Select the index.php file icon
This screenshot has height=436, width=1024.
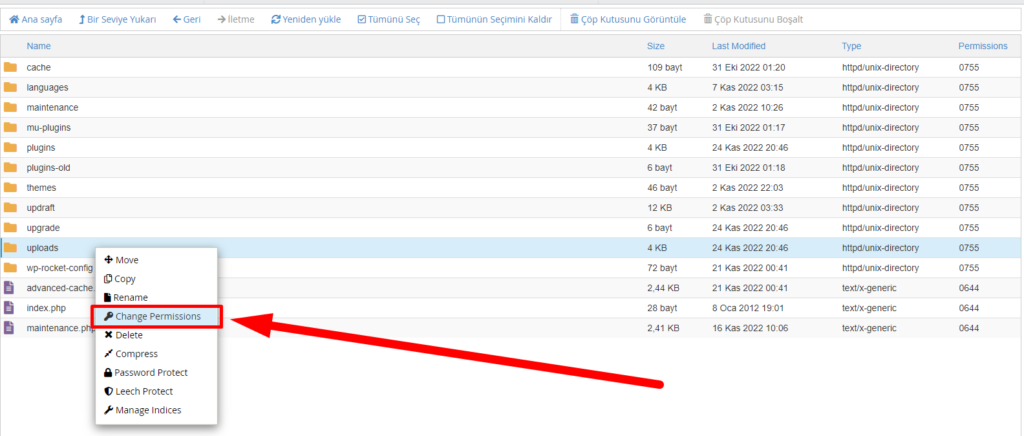(x=10, y=307)
